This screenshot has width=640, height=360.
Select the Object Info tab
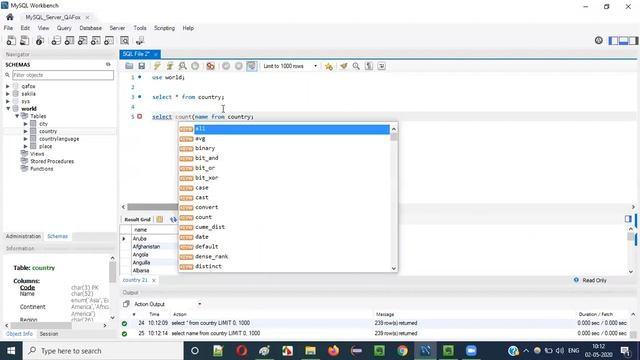[19, 334]
